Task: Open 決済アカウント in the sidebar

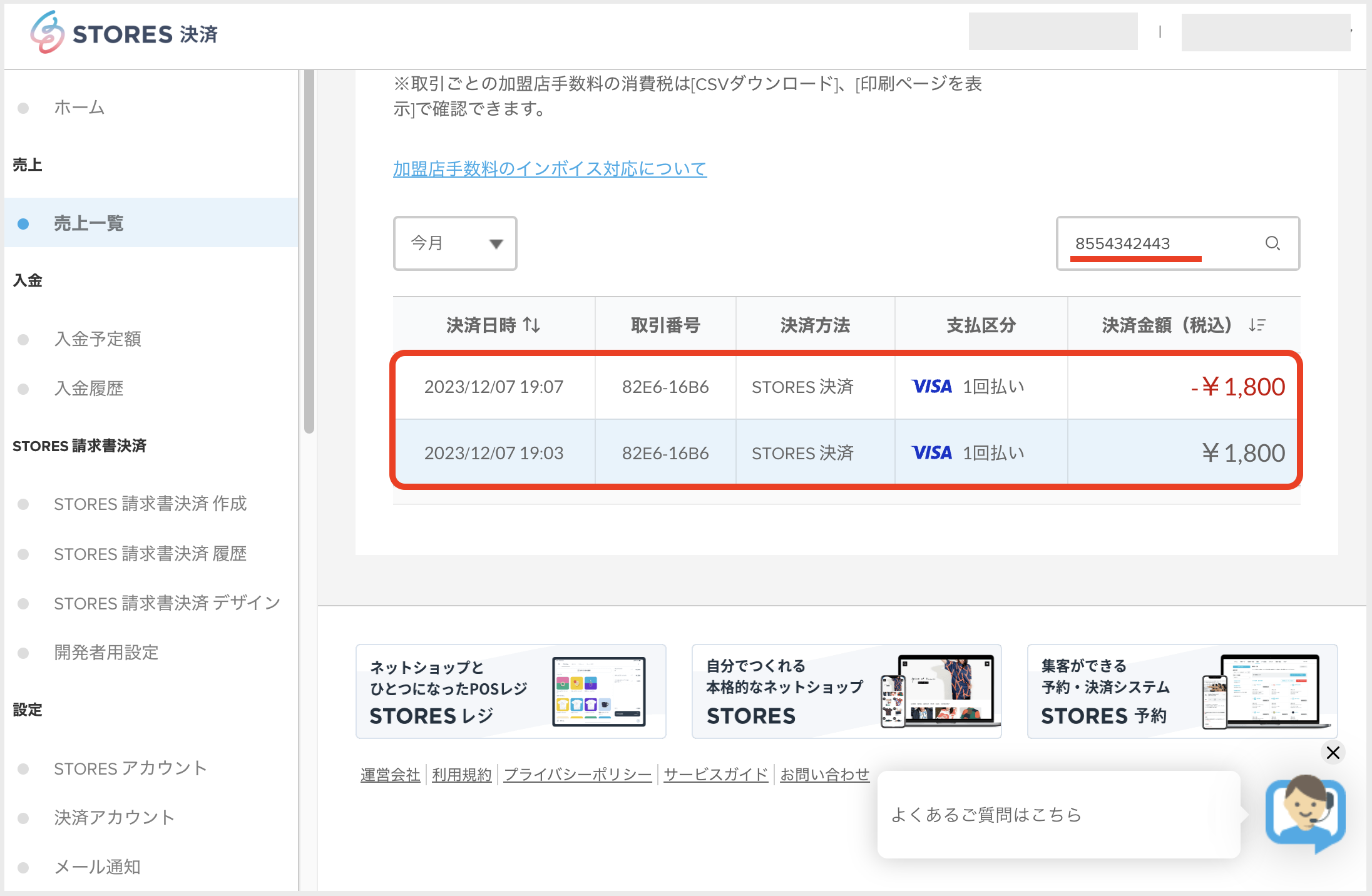Action: coord(115,818)
